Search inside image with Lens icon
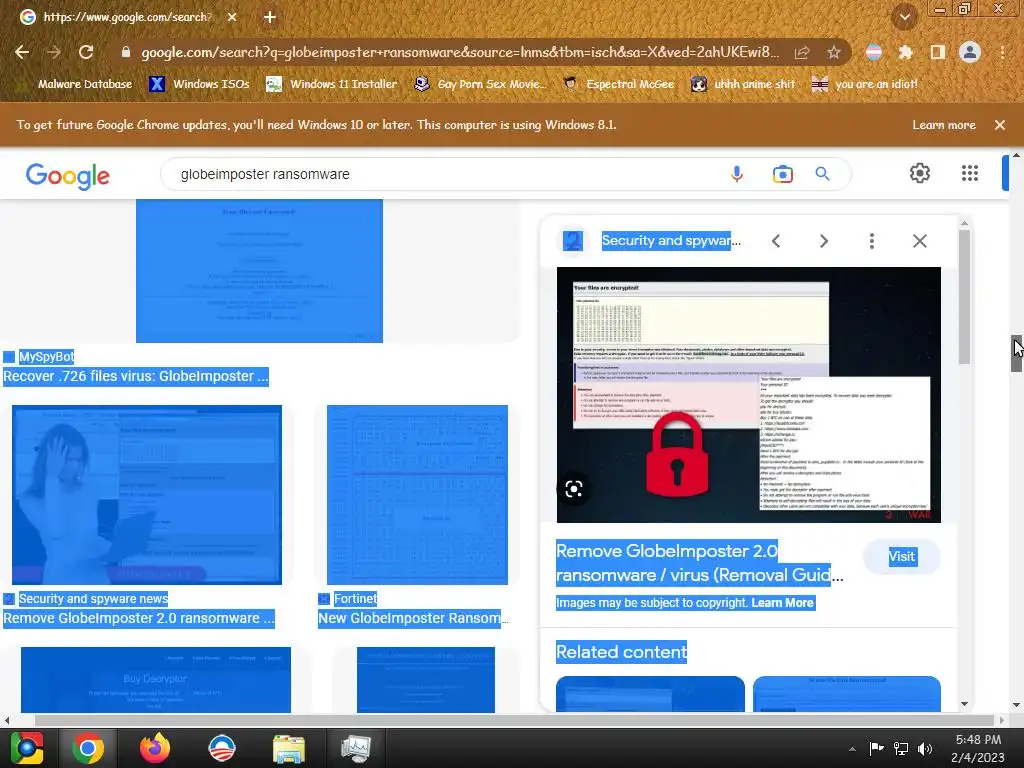The width and height of the screenshot is (1024, 768). point(574,489)
